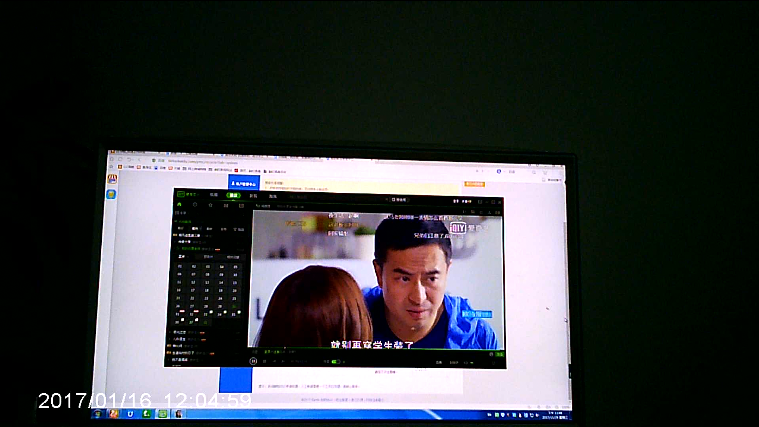The image size is (759, 427).
Task: Open the video quality dropdown in control bar
Action: click(x=456, y=361)
